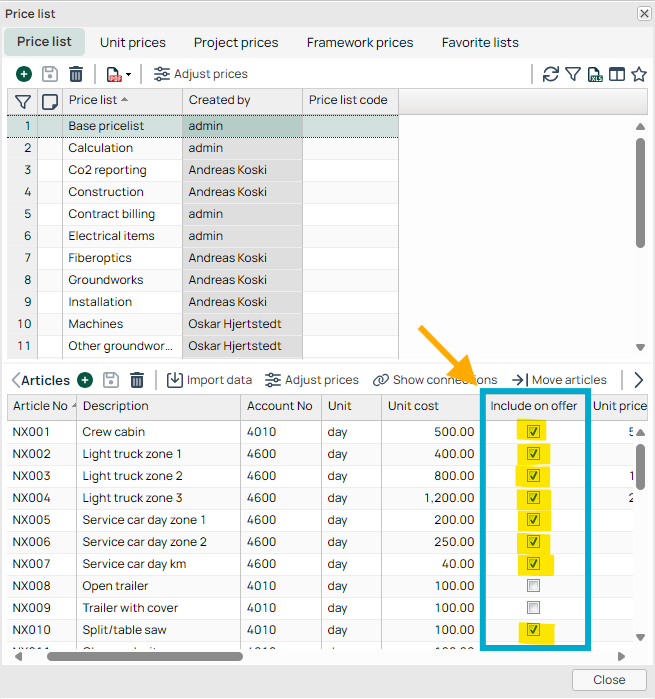Save price list with top floppy disk icon

[x=50, y=74]
